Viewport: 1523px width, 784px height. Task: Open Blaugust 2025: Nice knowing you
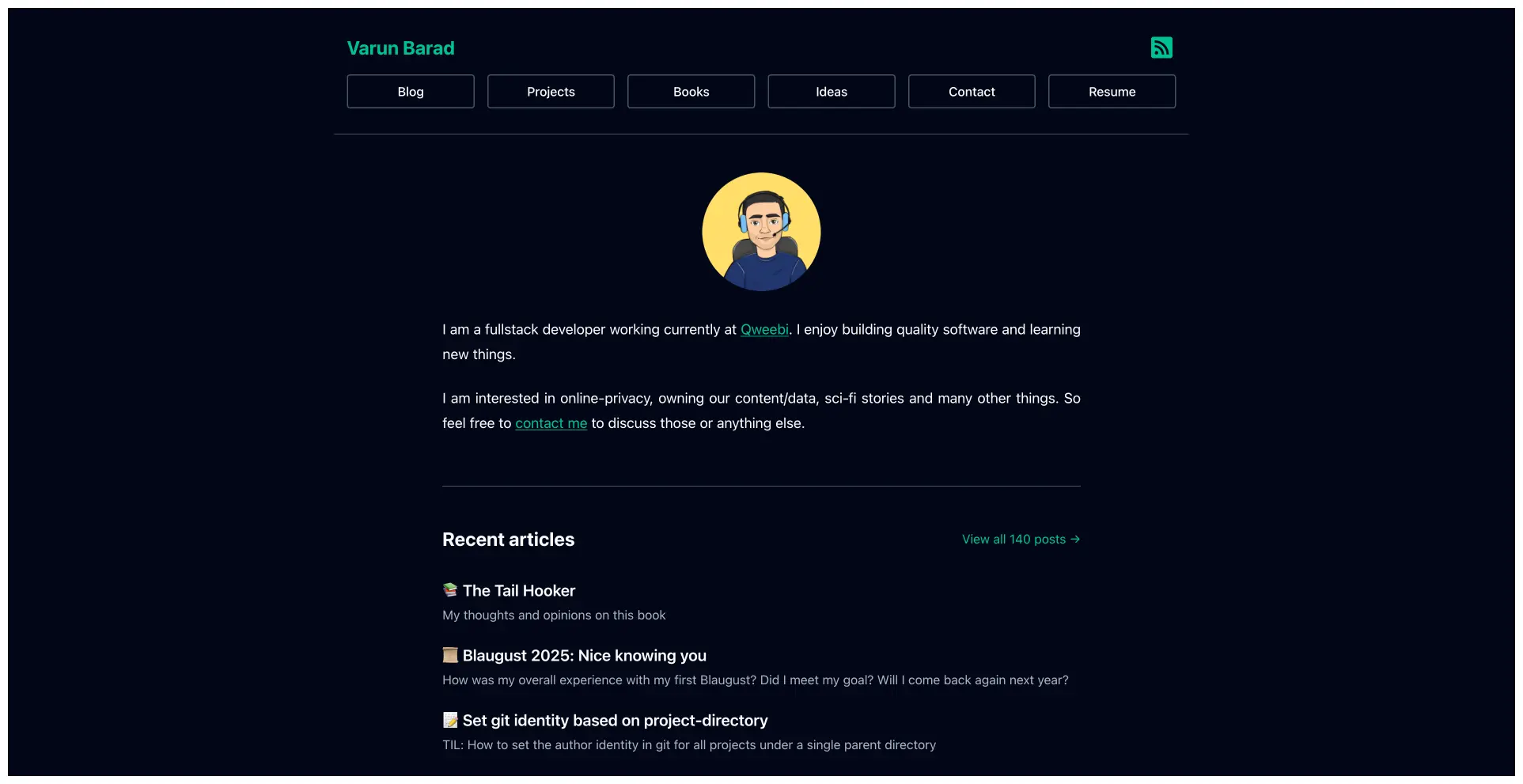[x=584, y=655]
